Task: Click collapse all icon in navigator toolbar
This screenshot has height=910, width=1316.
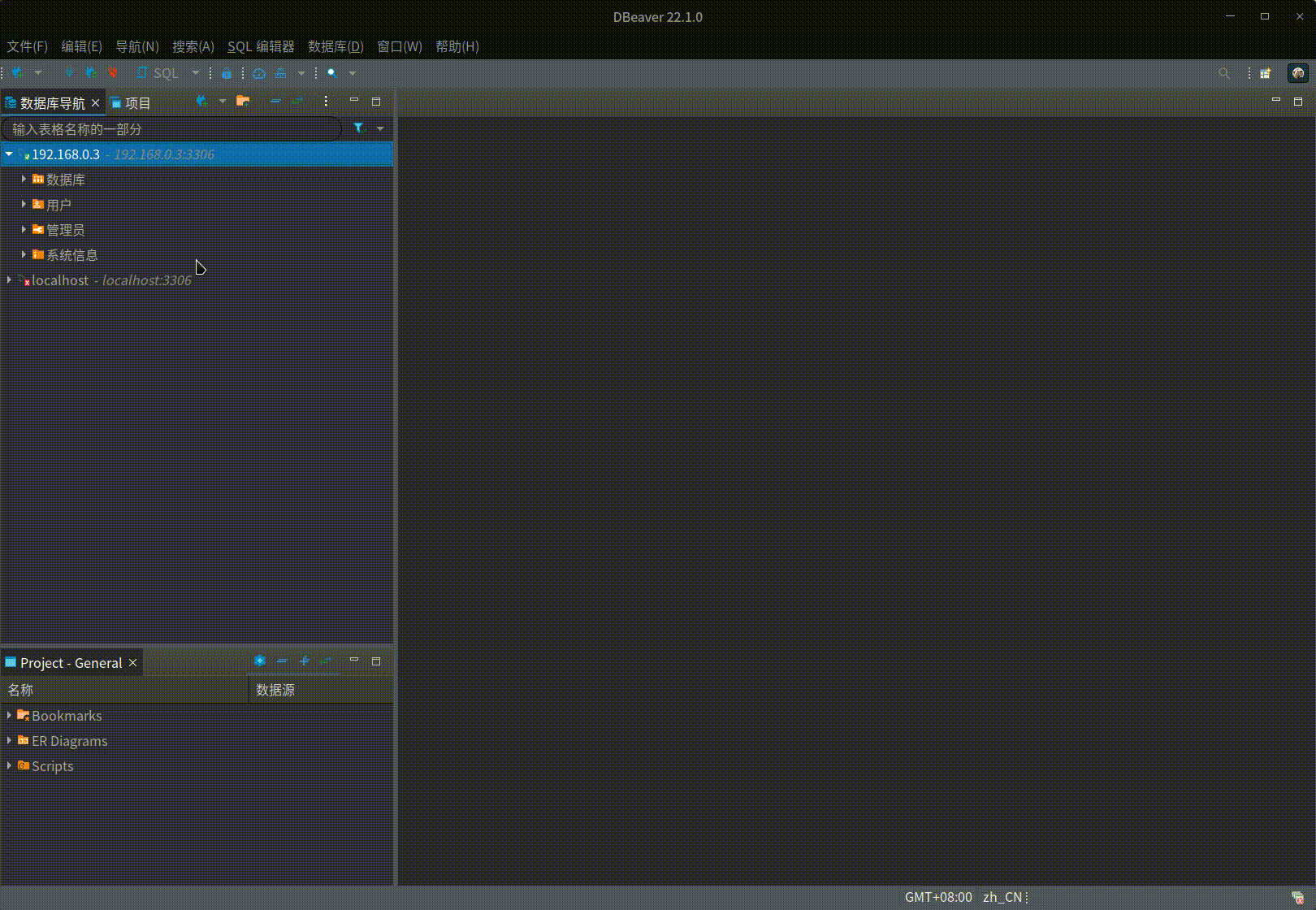Action: [275, 102]
